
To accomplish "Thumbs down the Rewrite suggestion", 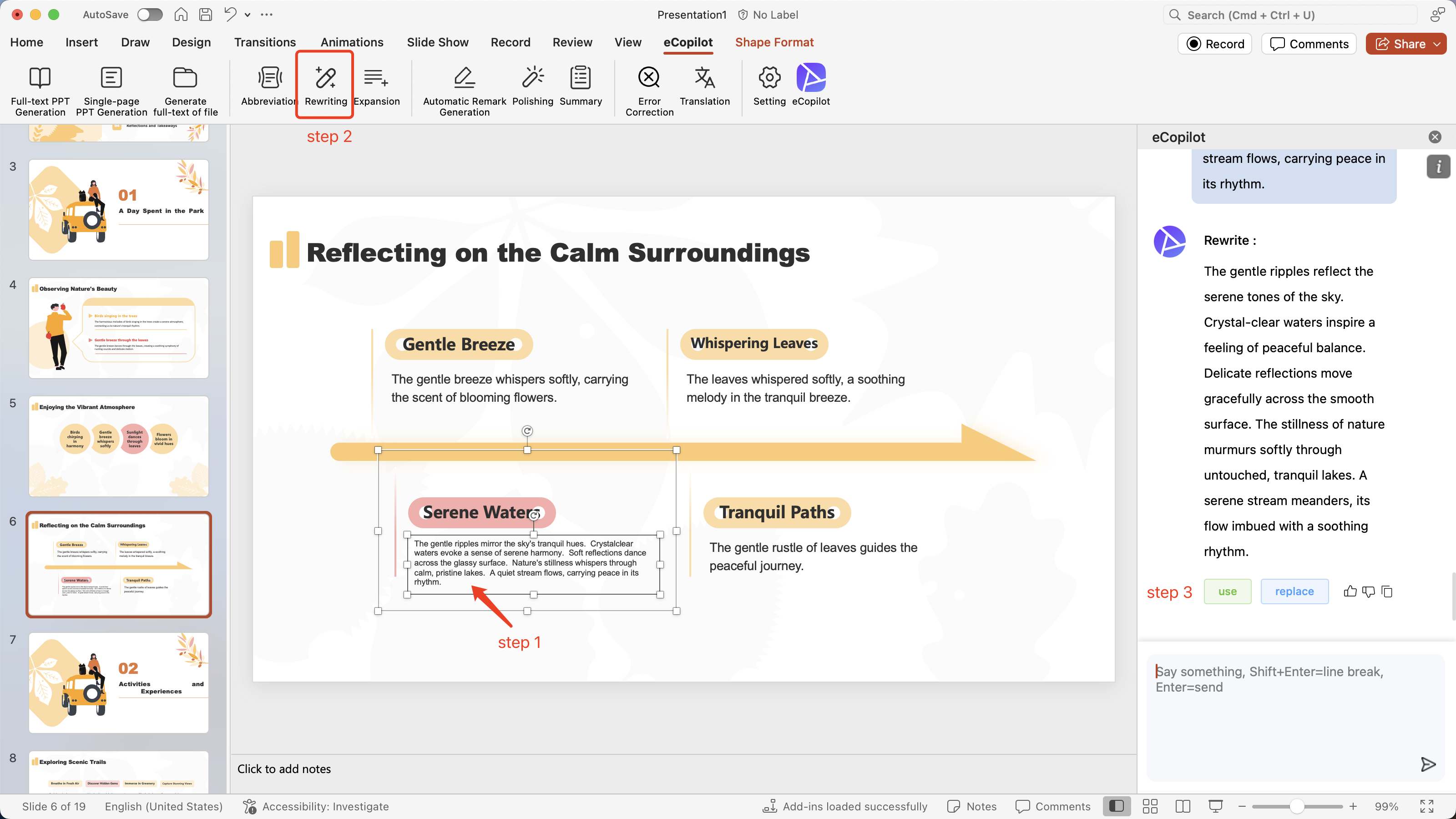I will click(1368, 591).
